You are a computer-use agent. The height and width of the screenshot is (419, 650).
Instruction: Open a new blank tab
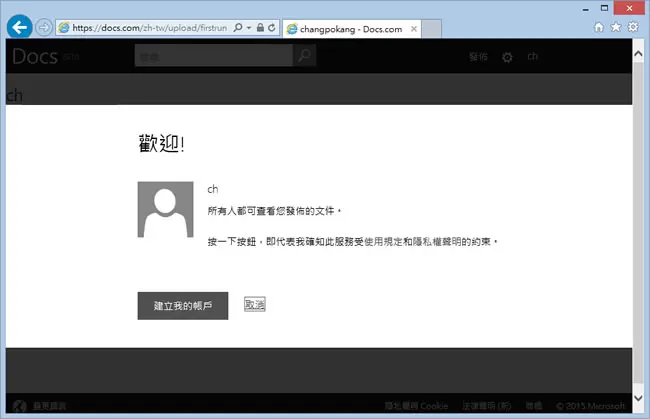[432, 29]
